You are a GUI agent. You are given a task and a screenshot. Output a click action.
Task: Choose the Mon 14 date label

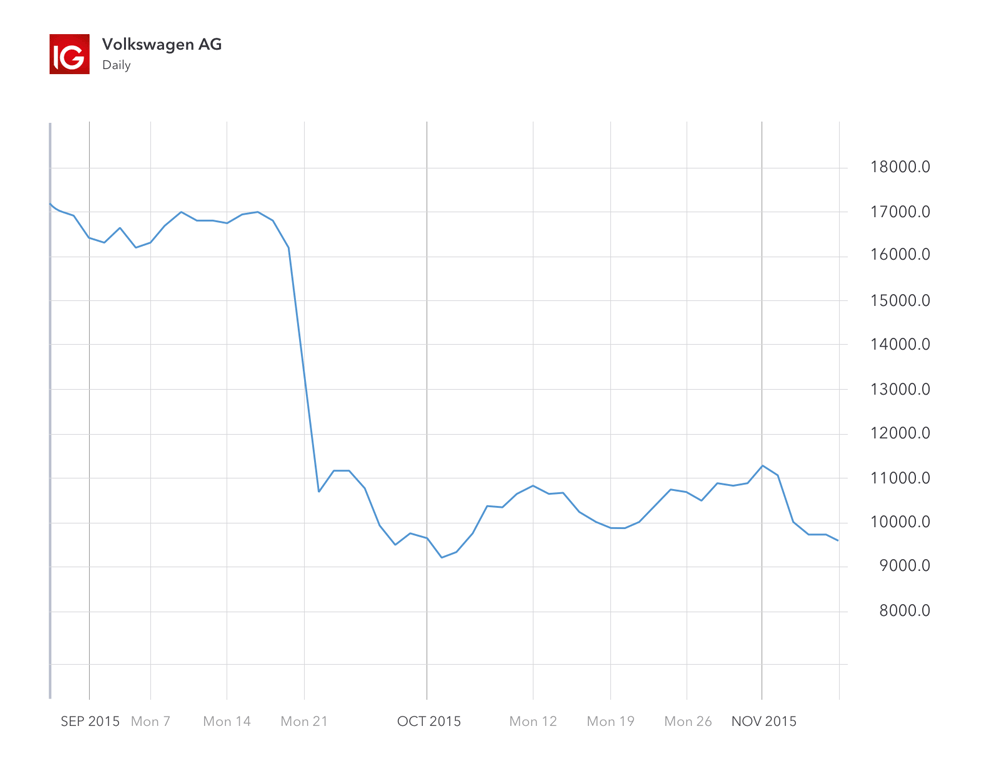227,721
